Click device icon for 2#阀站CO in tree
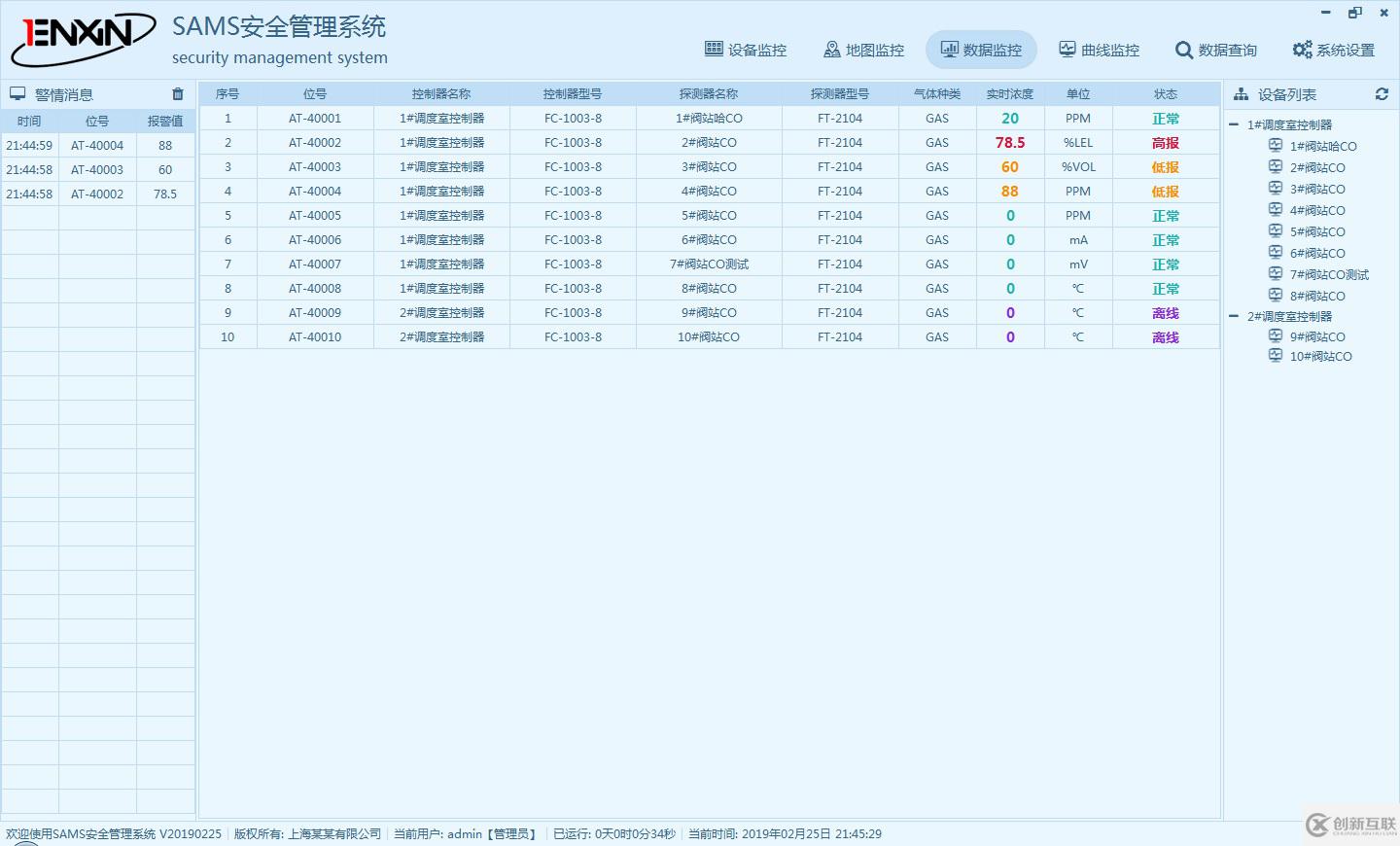The height and width of the screenshot is (846, 1400). coord(1276,167)
